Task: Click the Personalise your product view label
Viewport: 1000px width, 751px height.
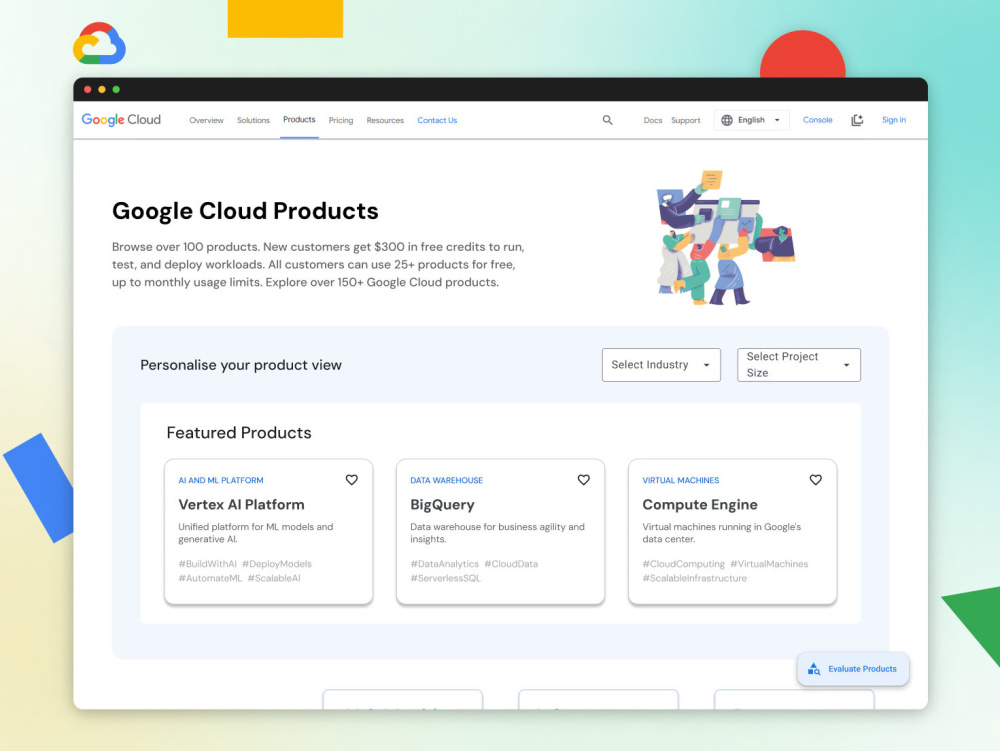Action: (240, 365)
